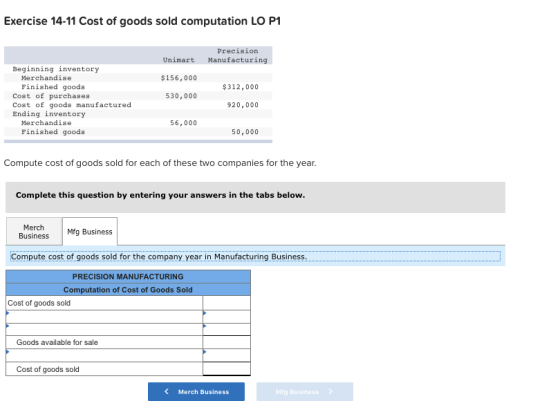Screen dimensions: 560x410
Task: Open the row label dropdown below Goods available for sale
Action: [x=104, y=355]
